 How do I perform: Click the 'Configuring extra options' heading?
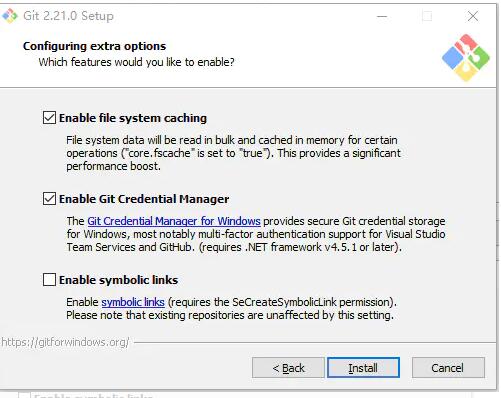tap(94, 46)
